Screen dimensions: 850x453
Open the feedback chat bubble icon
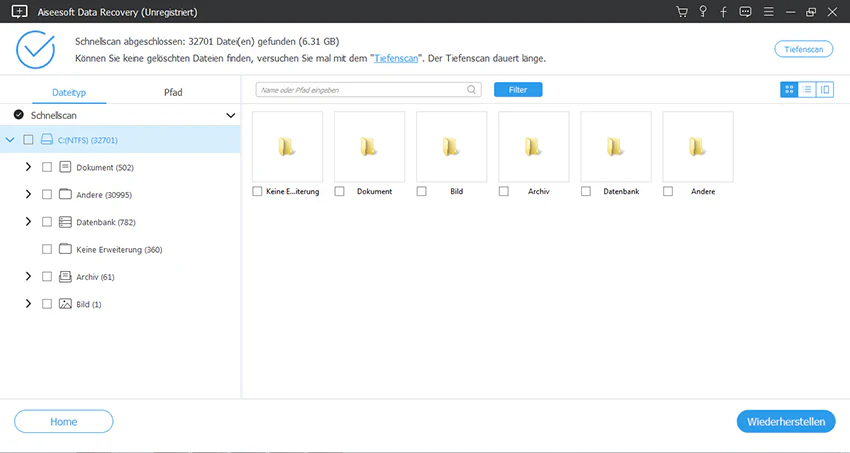[x=745, y=11]
